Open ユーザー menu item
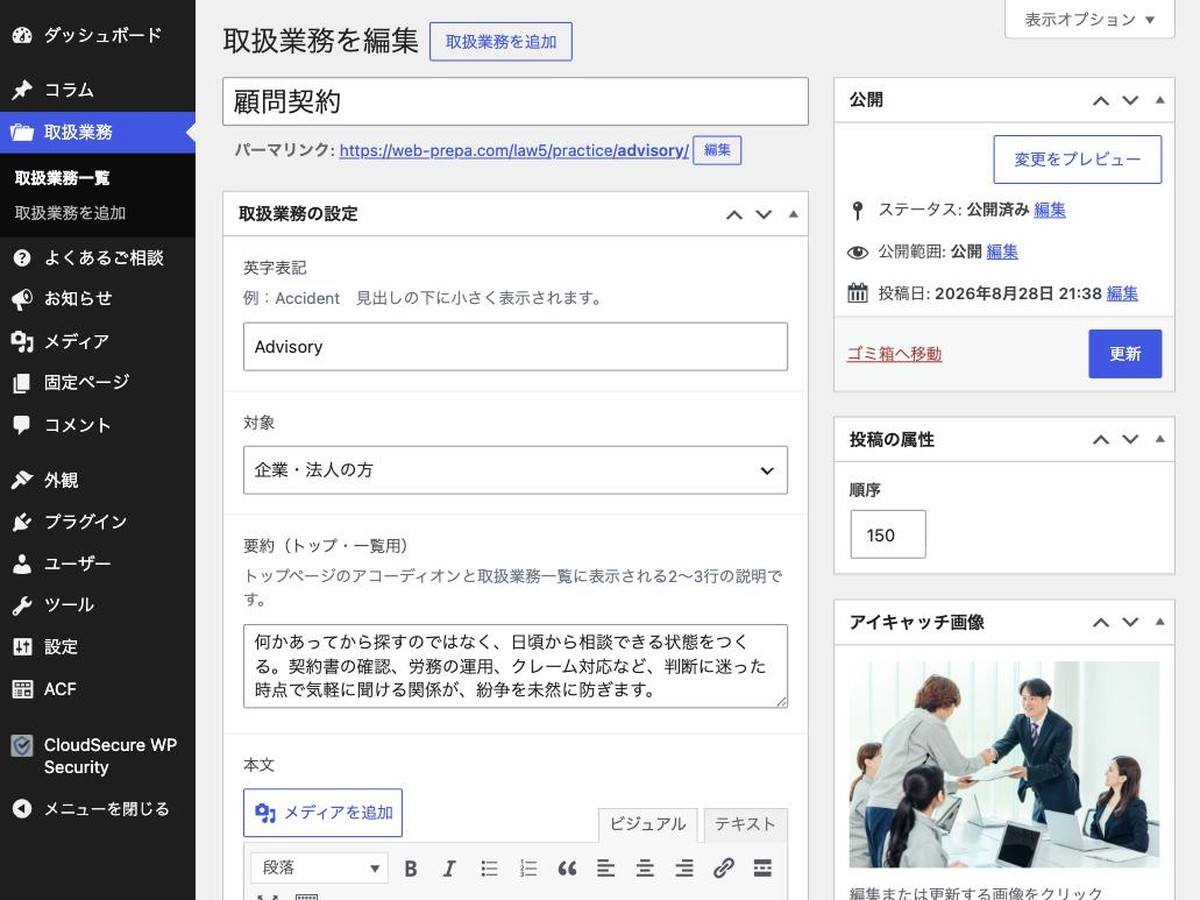The height and width of the screenshot is (900, 1200). coord(98,564)
